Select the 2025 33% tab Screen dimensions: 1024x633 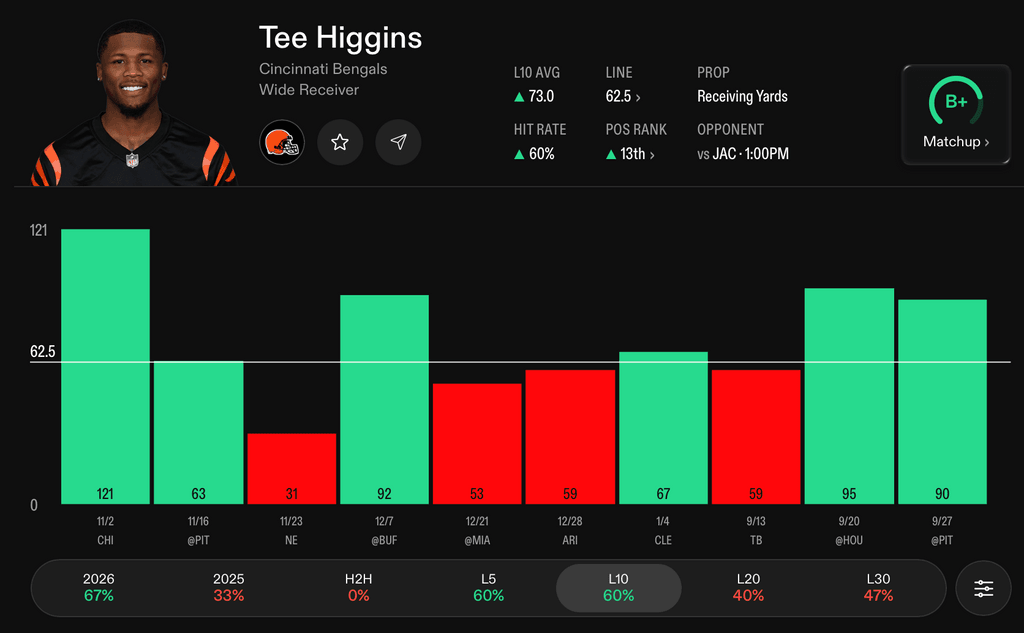pos(229,587)
